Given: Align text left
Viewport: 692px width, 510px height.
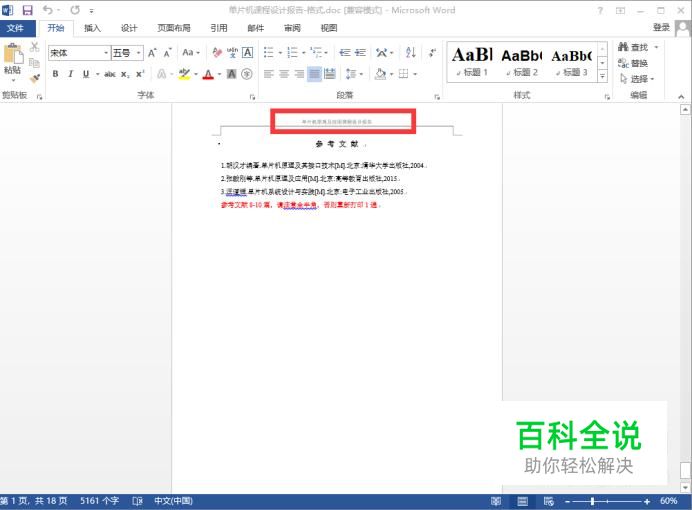Looking at the screenshot, I should 269,74.
